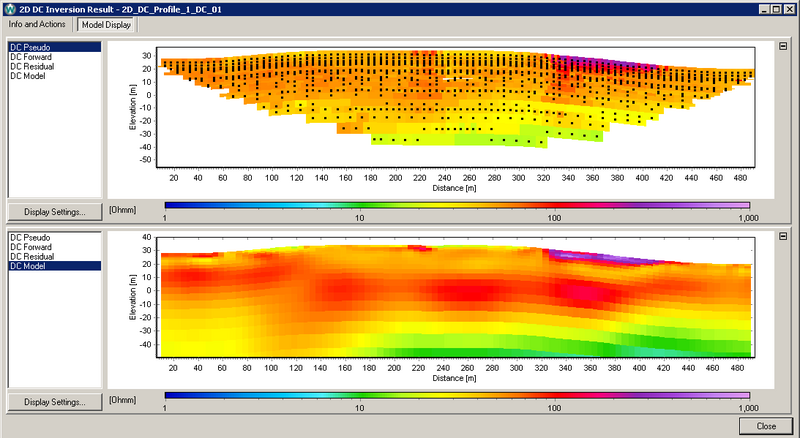The height and width of the screenshot is (438, 800).
Task: Click the DC Model inversion plot in lower panel
Action: point(456,300)
